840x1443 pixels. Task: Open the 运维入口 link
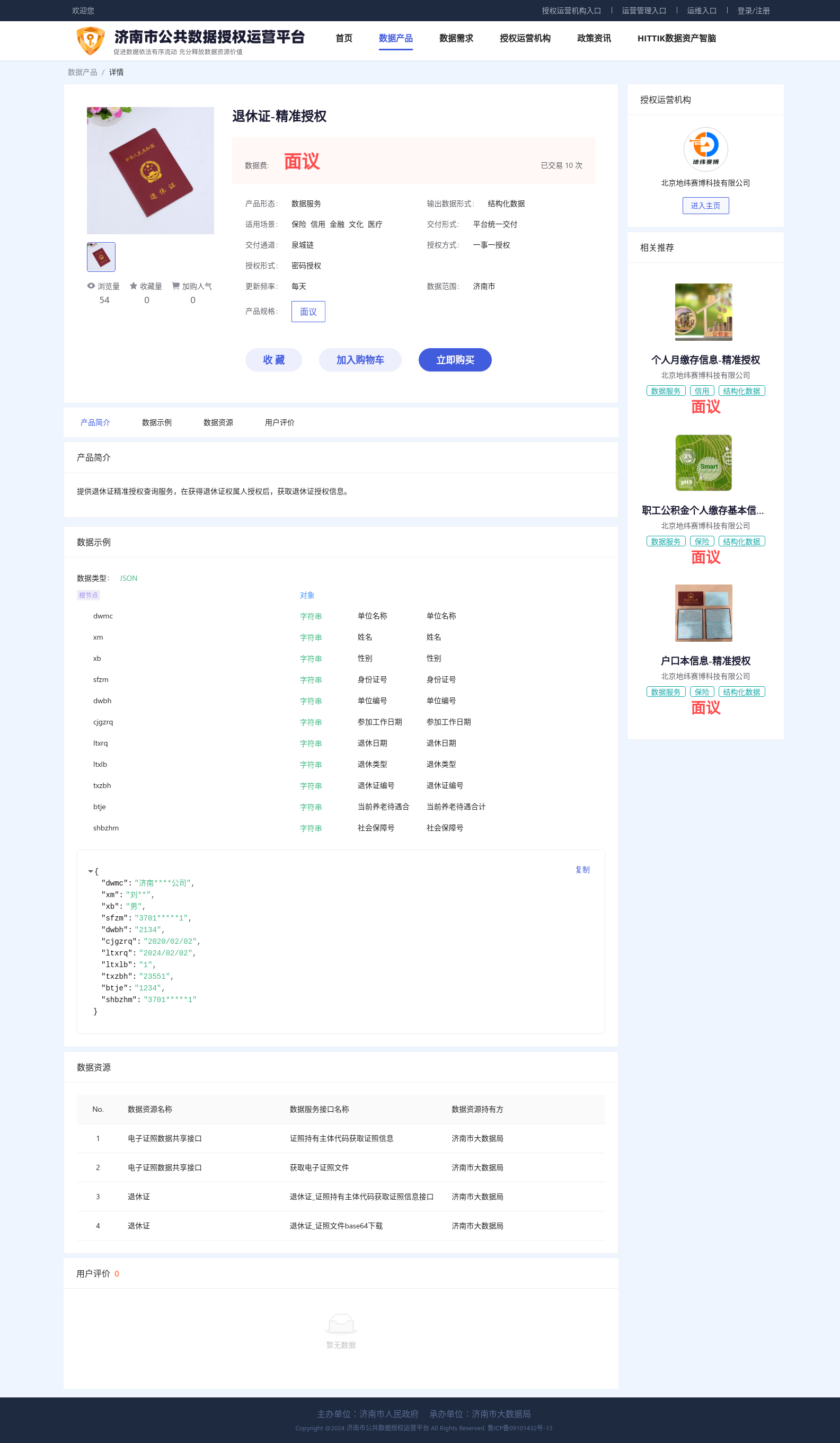click(702, 11)
